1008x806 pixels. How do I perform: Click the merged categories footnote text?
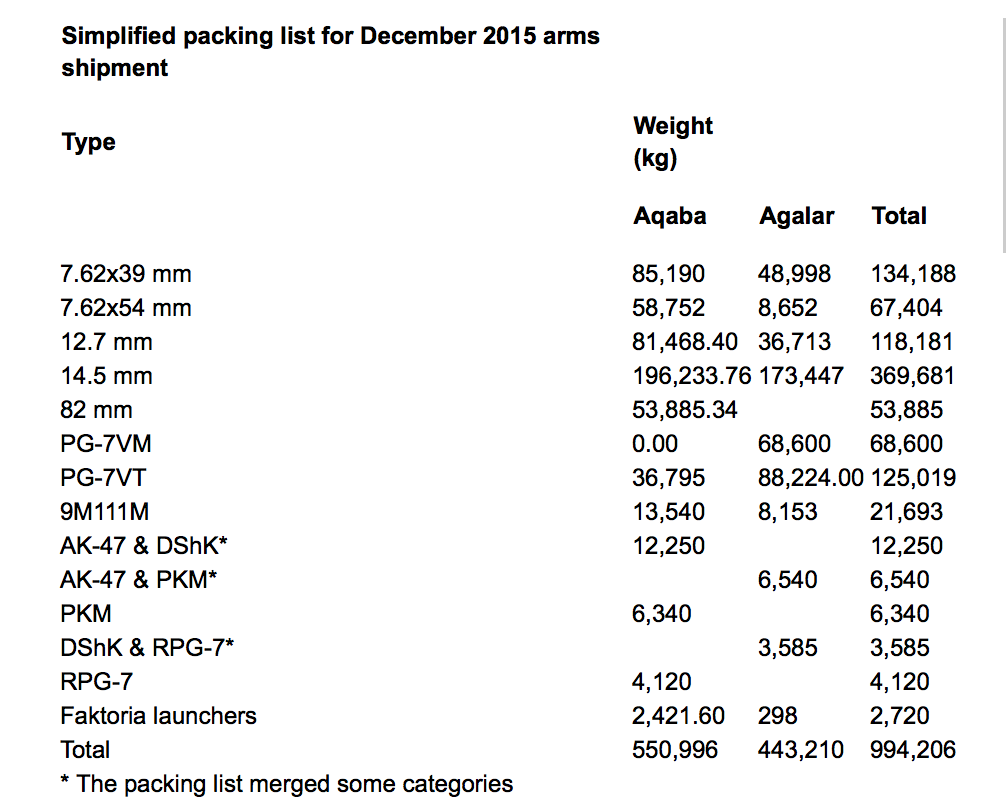tap(287, 784)
